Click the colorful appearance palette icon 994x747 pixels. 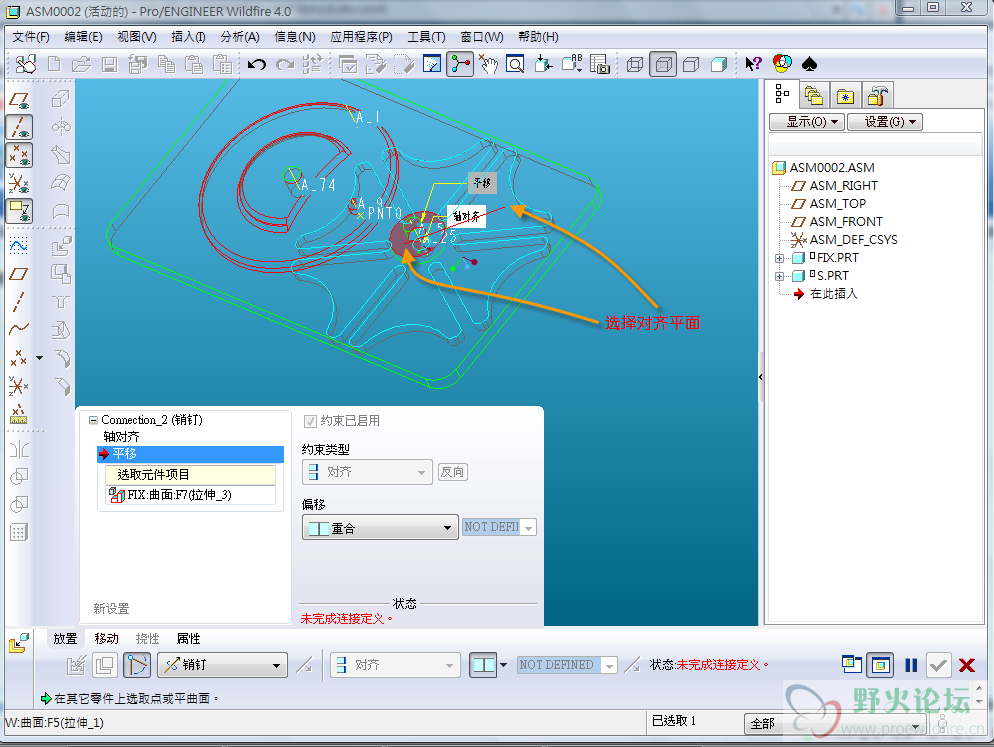point(782,63)
